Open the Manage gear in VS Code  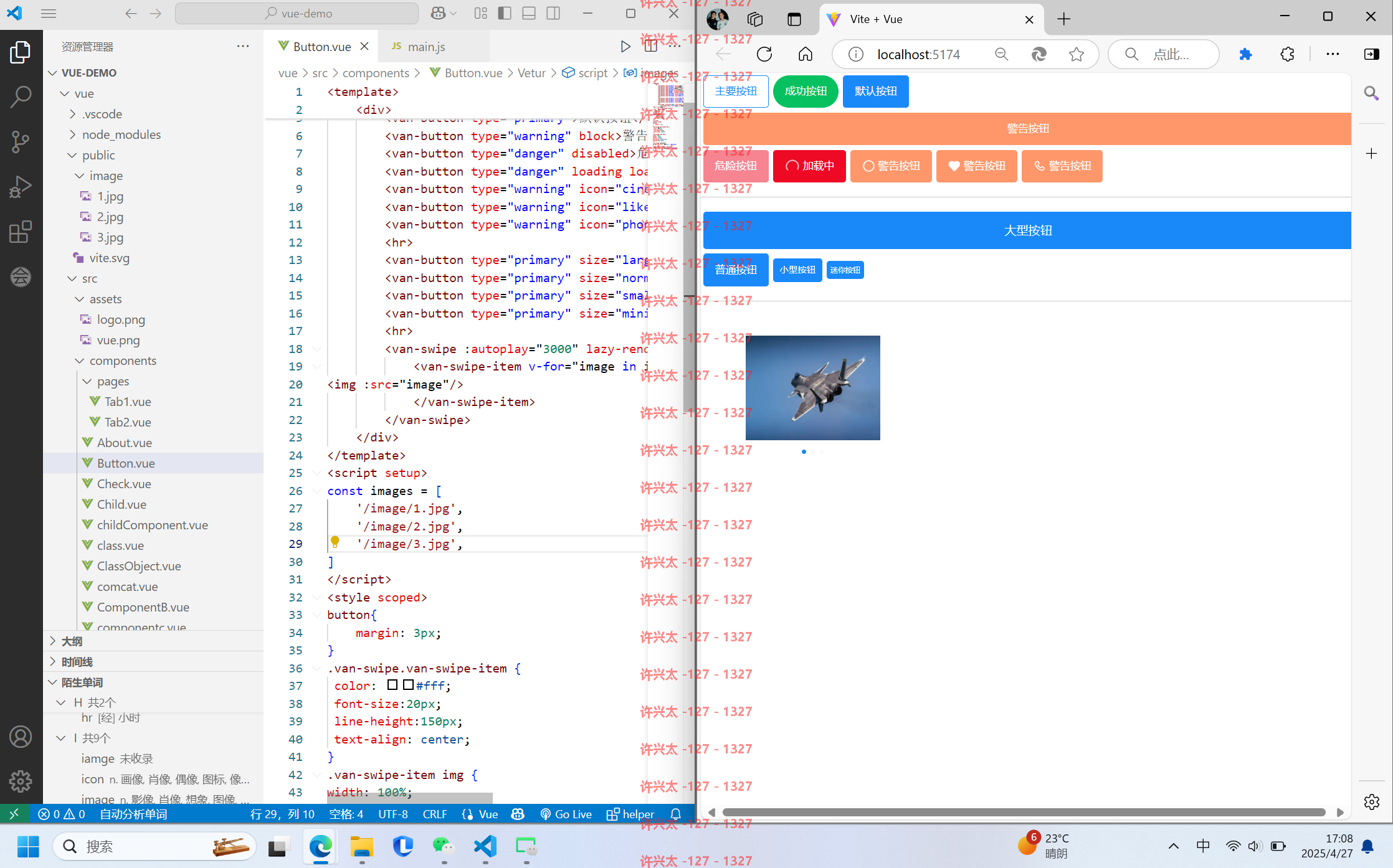pyautogui.click(x=21, y=781)
